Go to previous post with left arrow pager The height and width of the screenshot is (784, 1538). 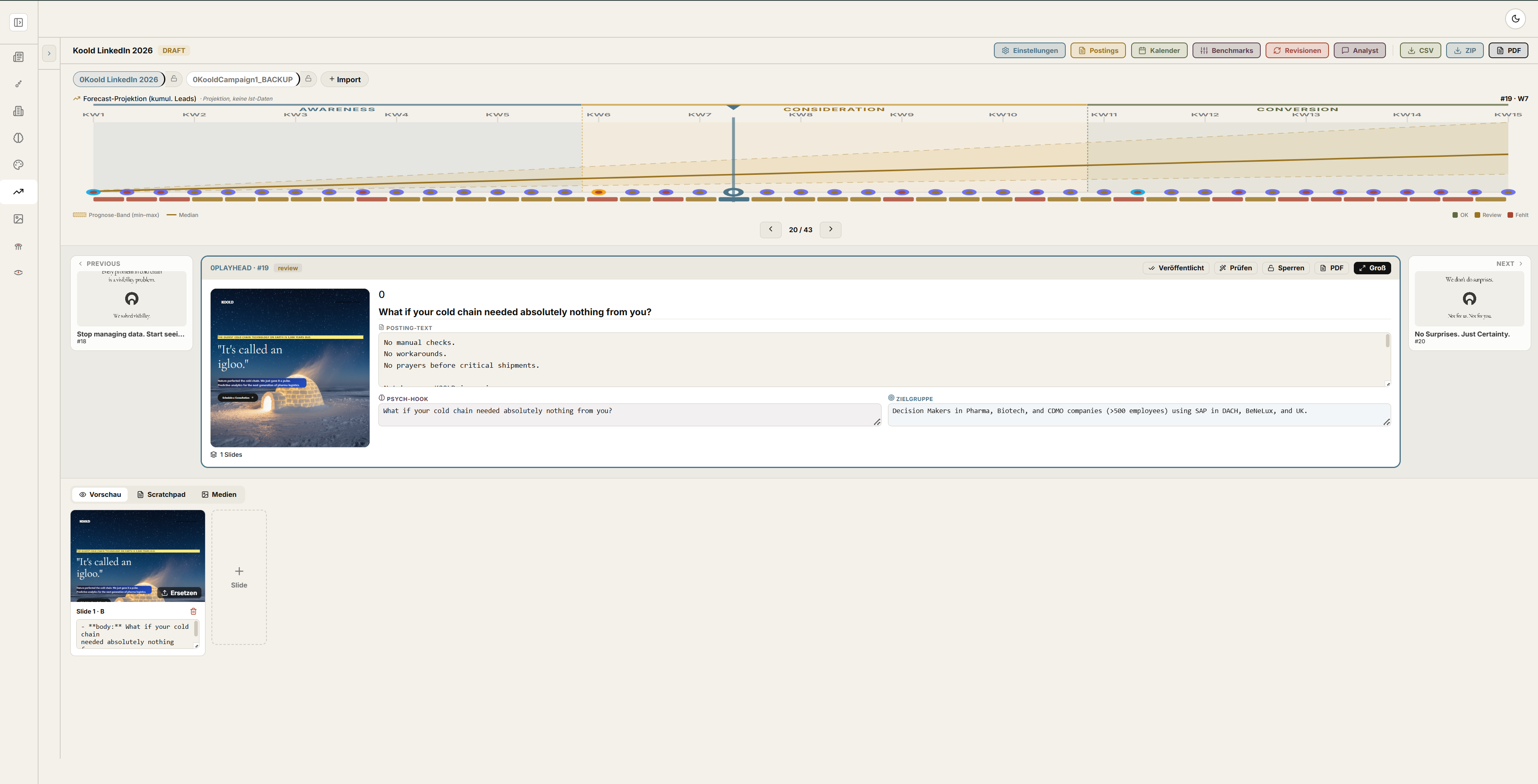[770, 230]
